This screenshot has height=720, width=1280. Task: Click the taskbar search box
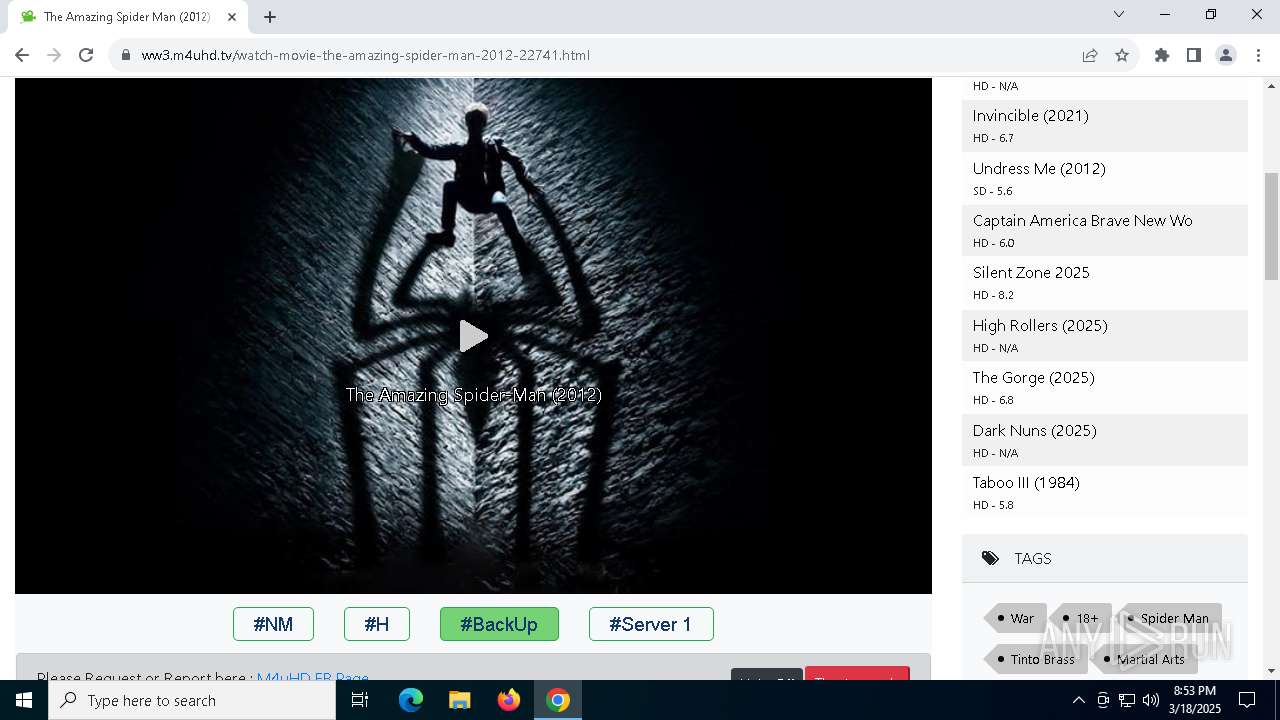[x=192, y=700]
